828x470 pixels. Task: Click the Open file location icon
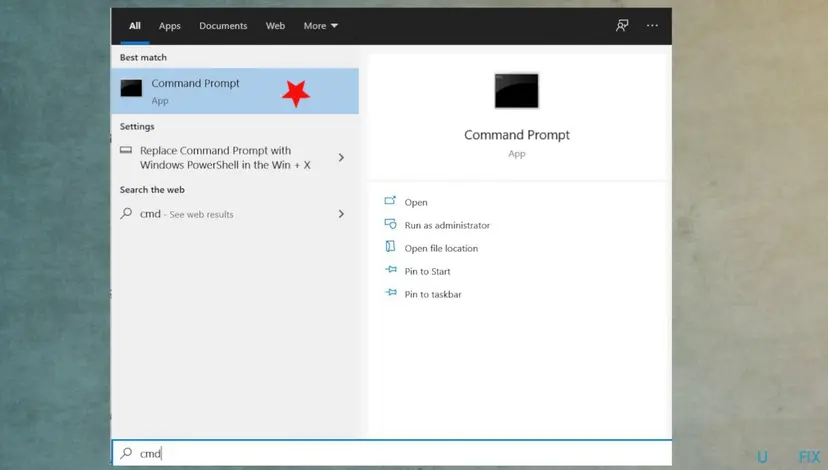click(x=390, y=247)
